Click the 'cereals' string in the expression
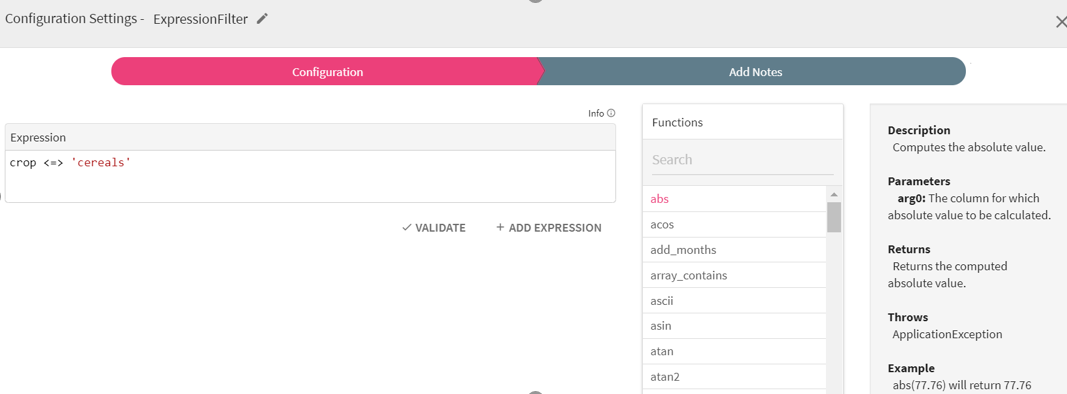 (100, 163)
